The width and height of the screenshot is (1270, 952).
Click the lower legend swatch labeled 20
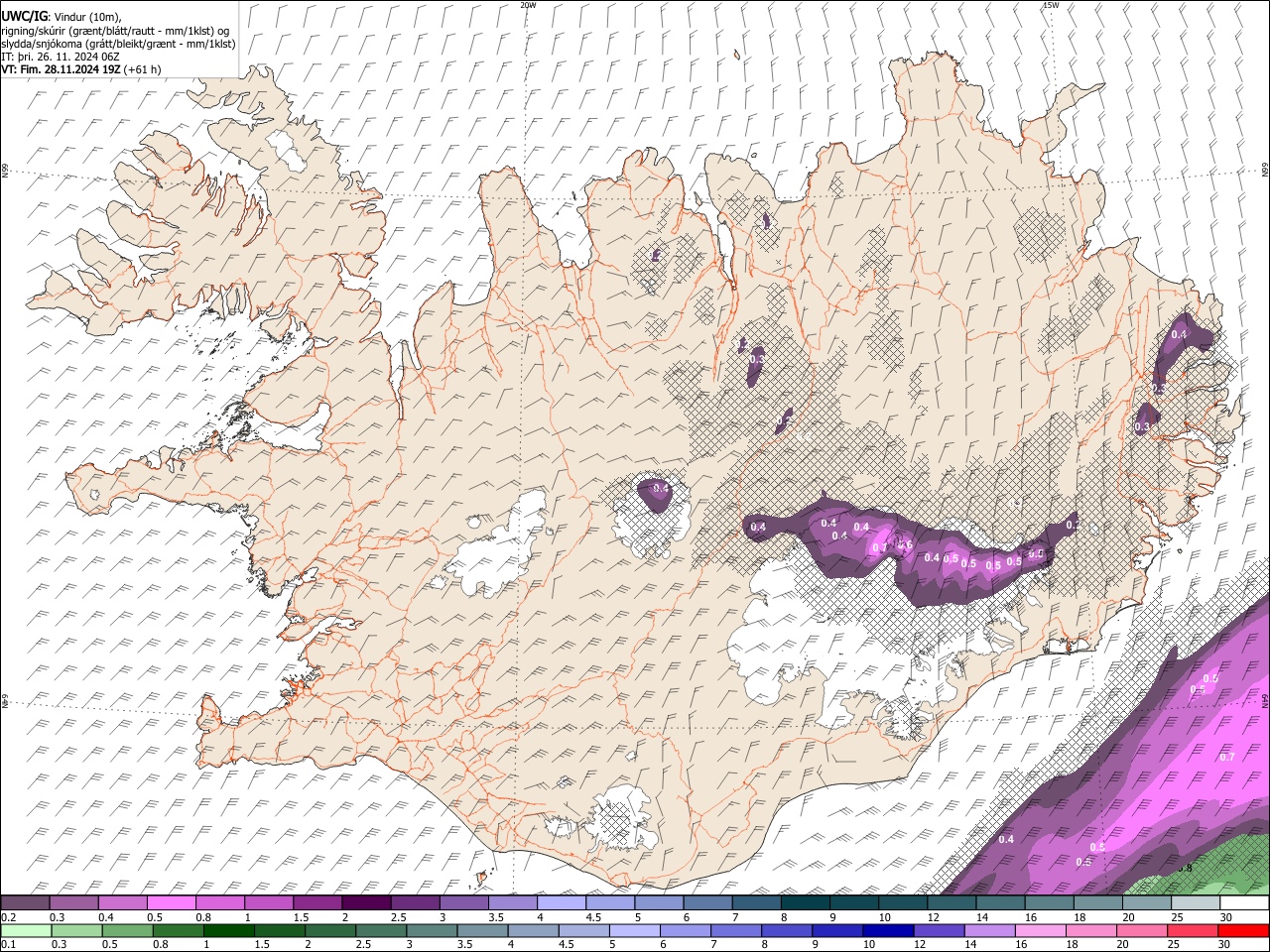1140,930
